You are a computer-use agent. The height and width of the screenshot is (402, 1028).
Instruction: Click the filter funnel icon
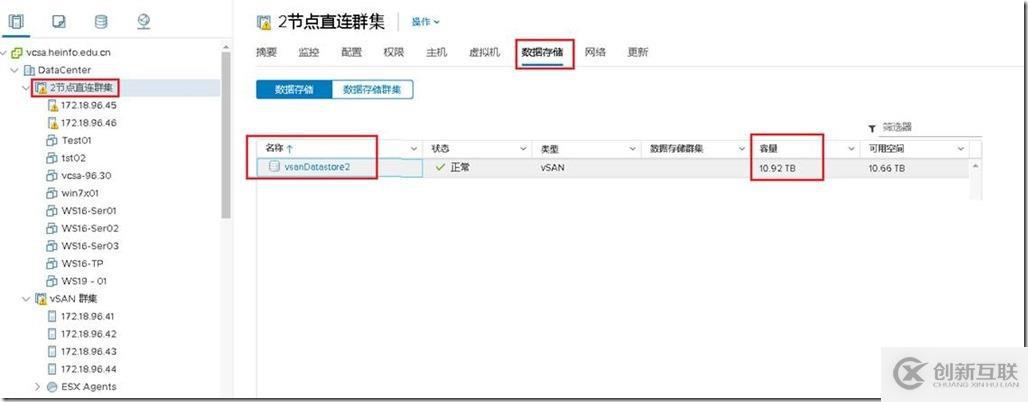(x=872, y=128)
